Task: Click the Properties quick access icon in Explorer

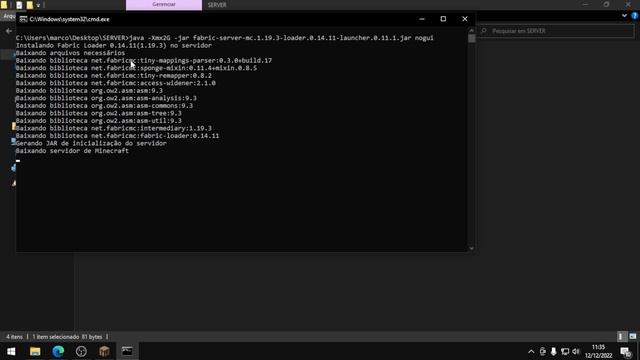Action: [x=19, y=5]
